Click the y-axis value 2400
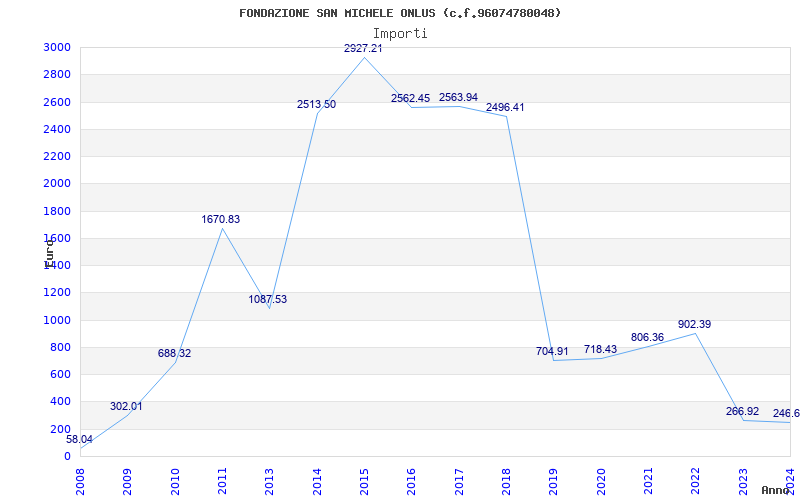Image resolution: width=800 pixels, height=500 pixels. point(58,130)
